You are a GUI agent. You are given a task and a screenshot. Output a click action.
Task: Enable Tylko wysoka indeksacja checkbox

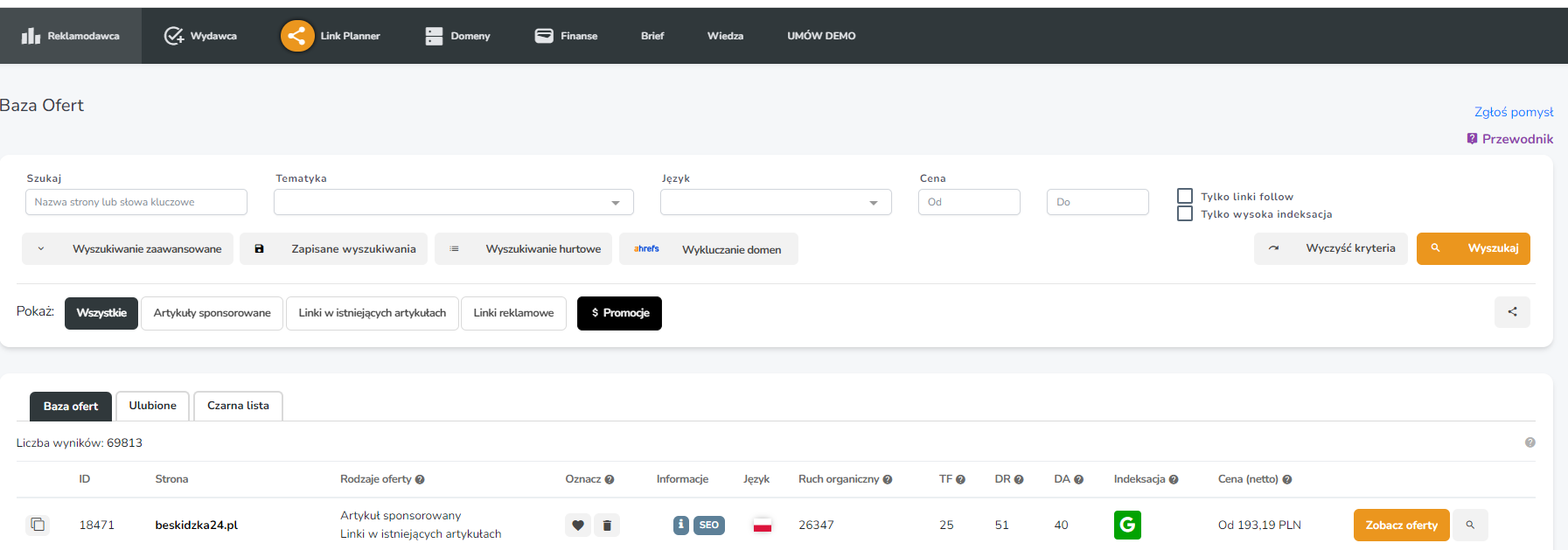coord(1185,213)
